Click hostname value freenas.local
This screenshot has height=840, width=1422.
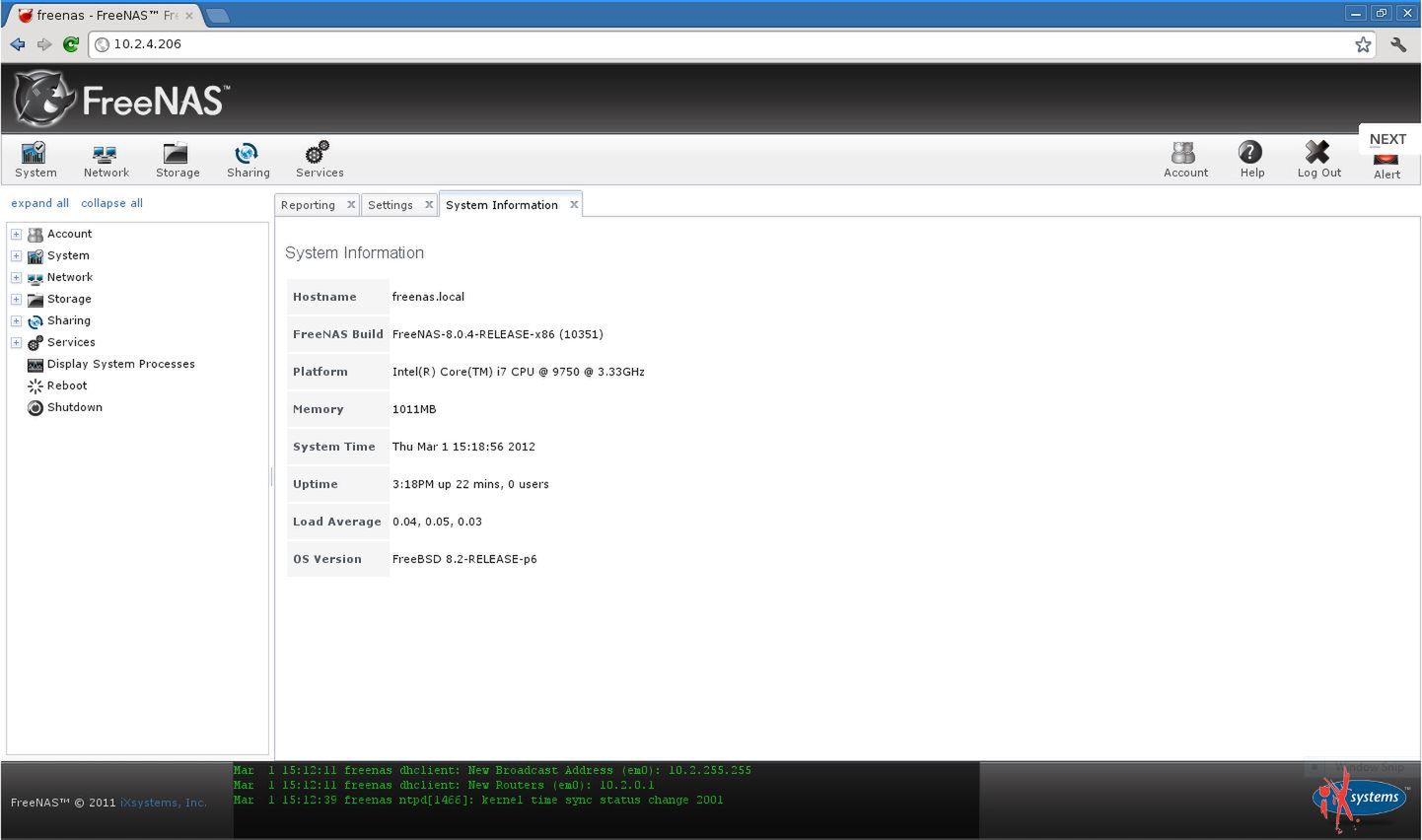[428, 297]
